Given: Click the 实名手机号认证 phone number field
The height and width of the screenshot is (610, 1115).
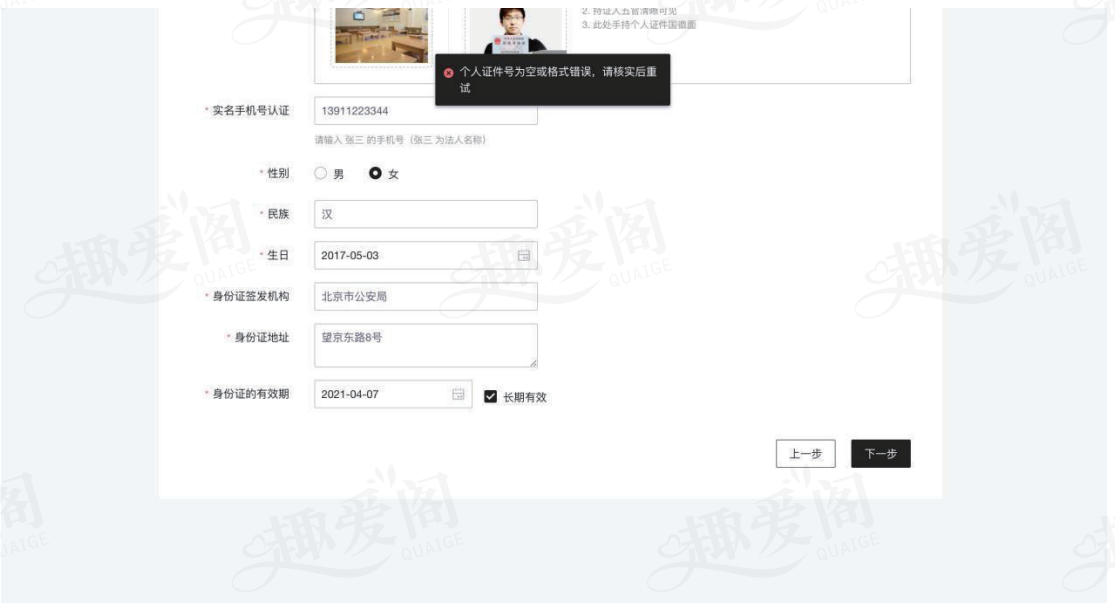Looking at the screenshot, I should [425, 113].
